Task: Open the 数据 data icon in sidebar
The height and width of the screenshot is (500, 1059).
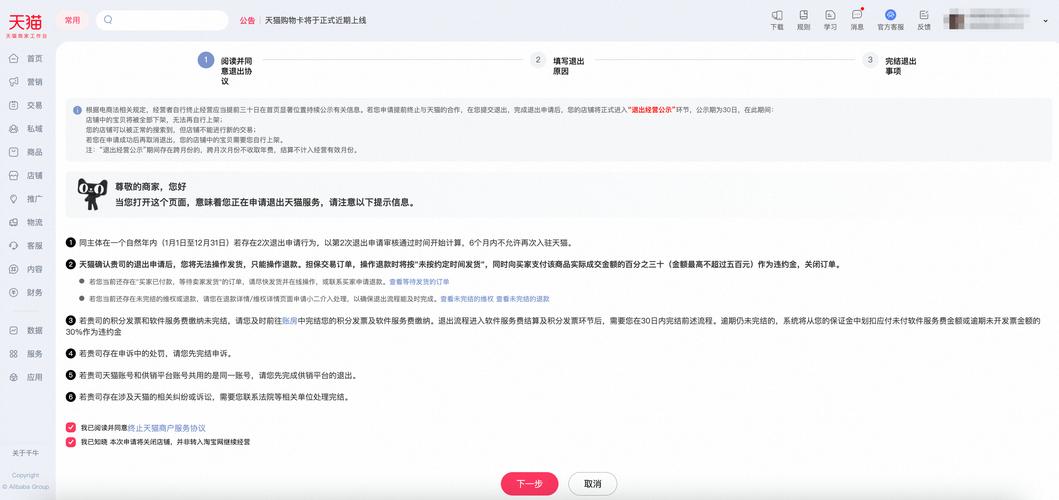Action: (x=14, y=330)
